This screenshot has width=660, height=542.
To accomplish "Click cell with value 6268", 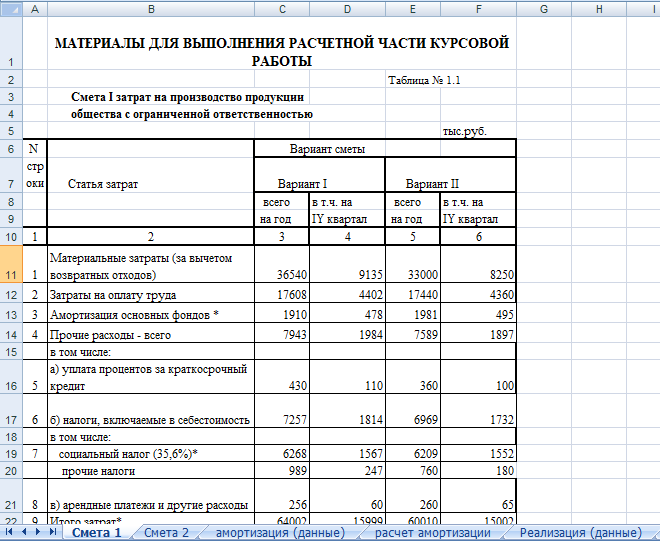I will (282, 453).
